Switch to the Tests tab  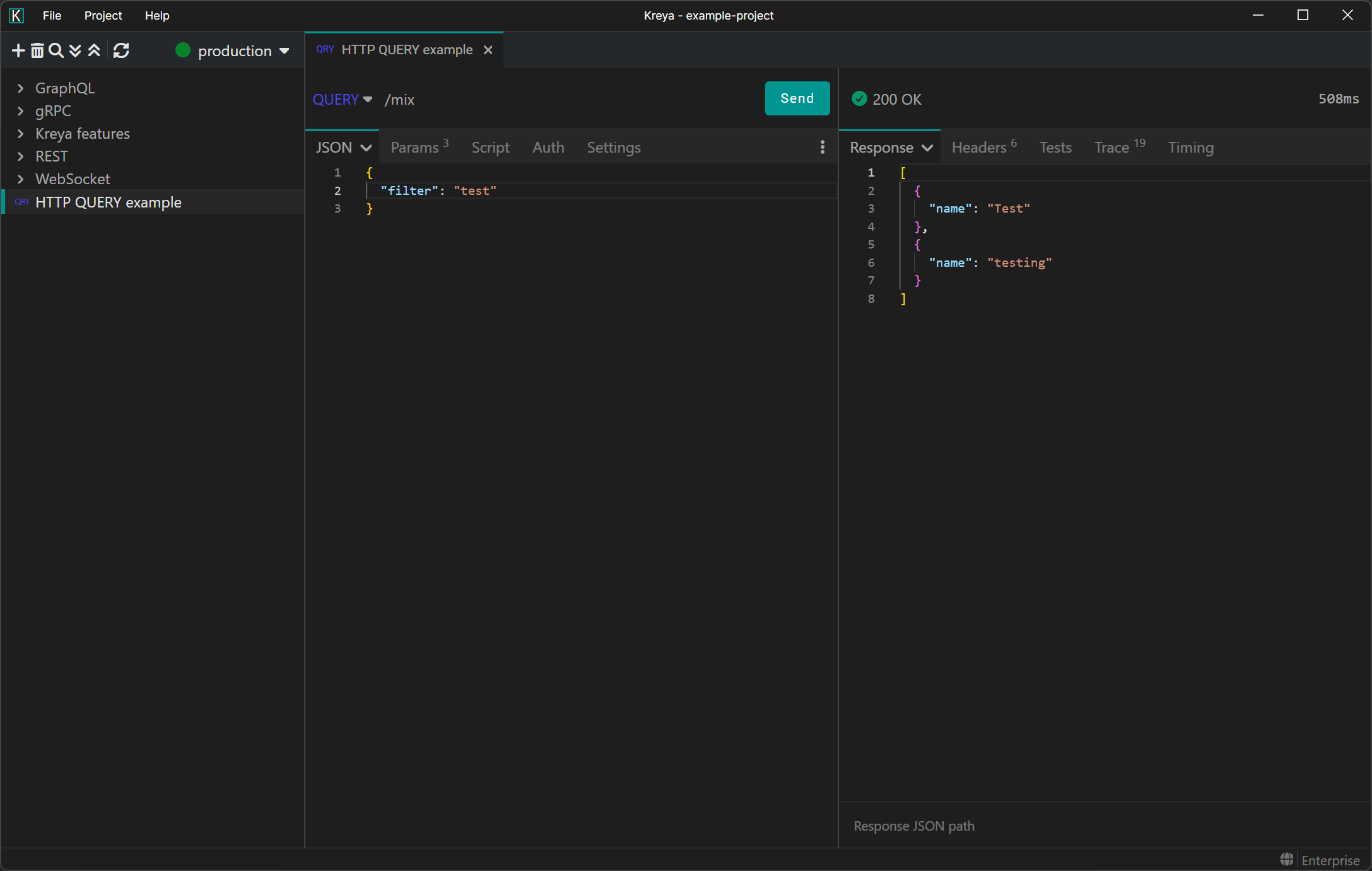point(1055,148)
